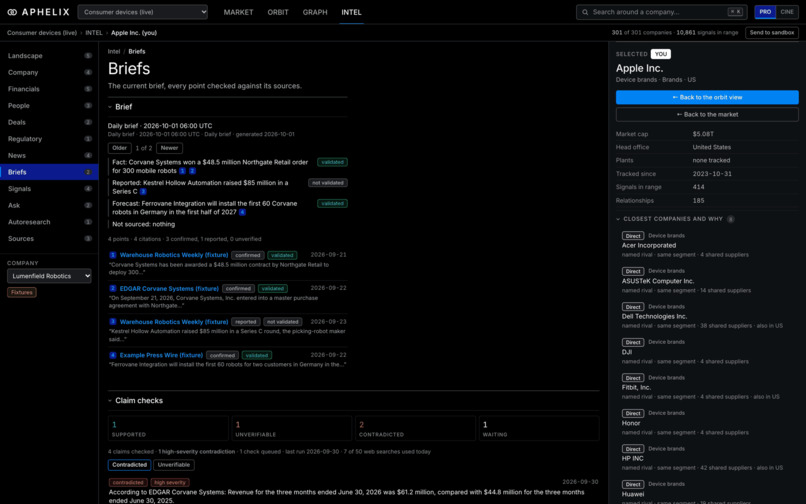The width and height of the screenshot is (806, 504).
Task: Click Back to the market
Action: point(707,115)
